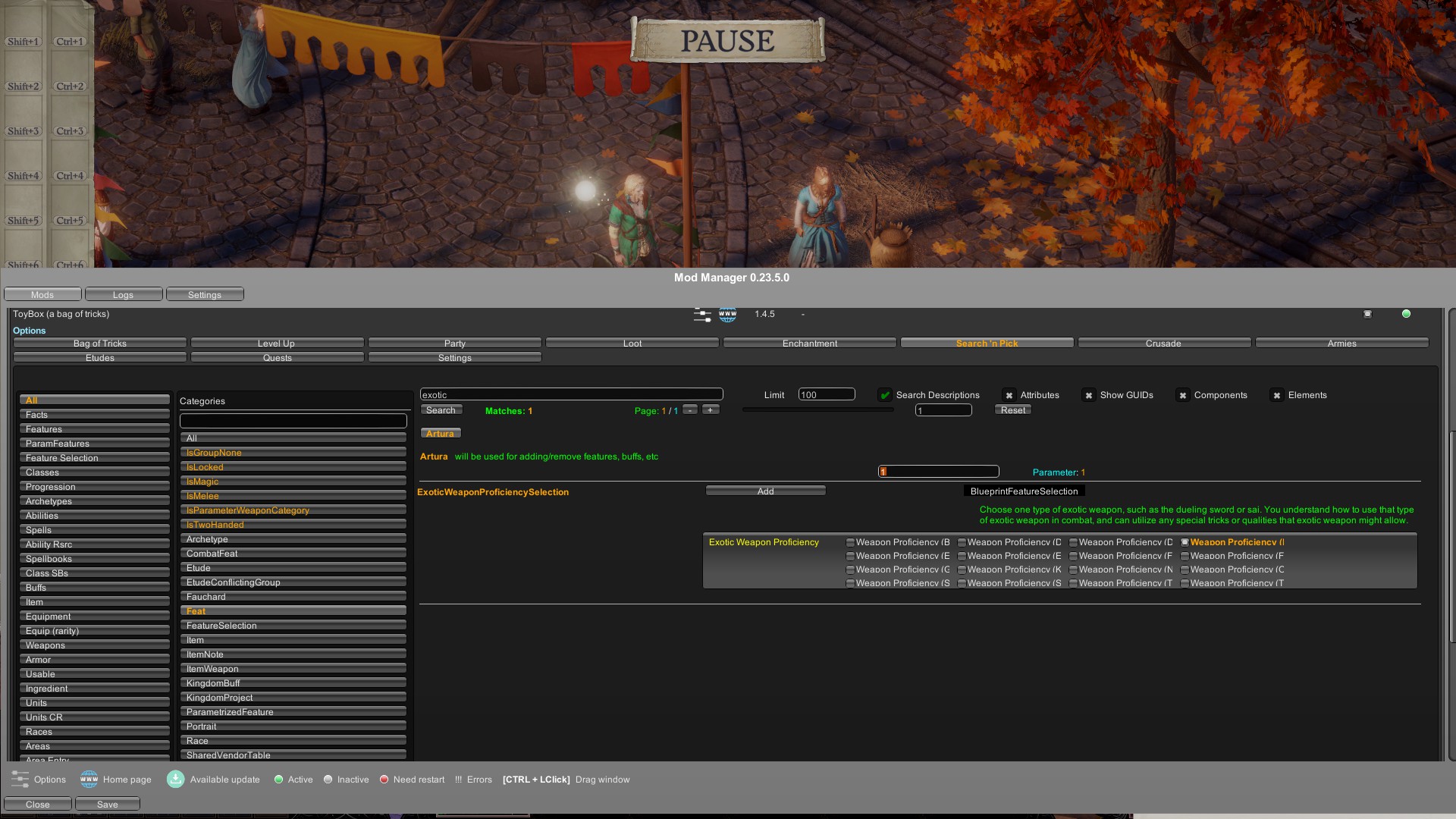Click the green active status dot for ToyBox

click(x=1406, y=313)
